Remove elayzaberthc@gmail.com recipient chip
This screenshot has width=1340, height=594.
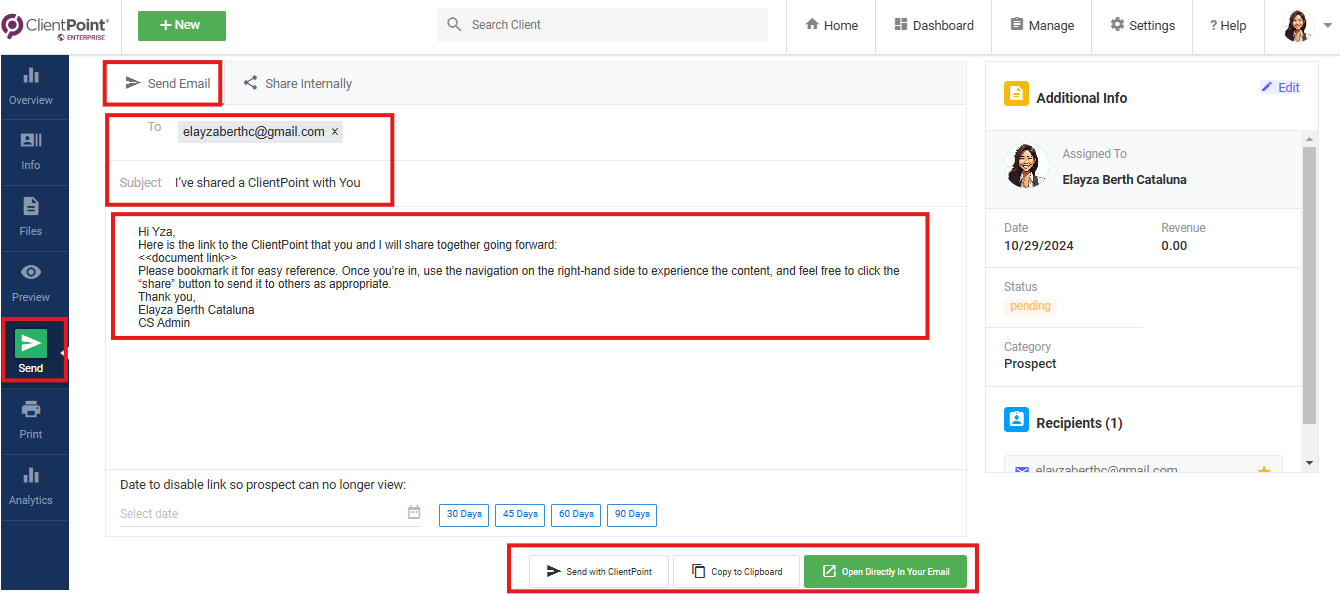[x=335, y=132]
